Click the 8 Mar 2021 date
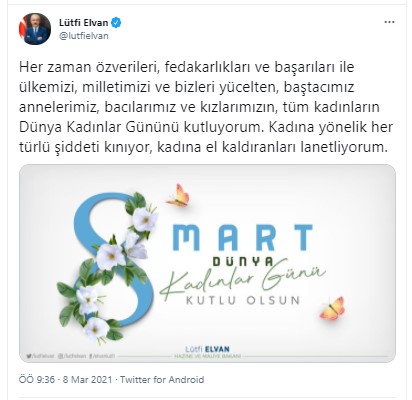The image size is (412, 400). pos(87,379)
